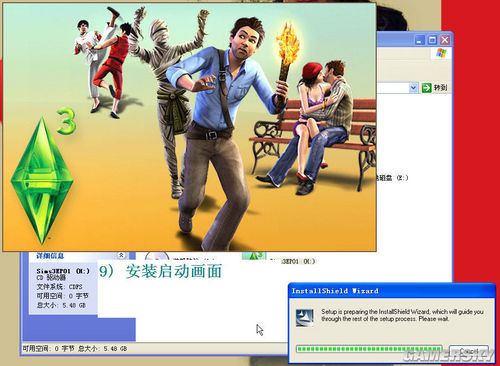Image resolution: width=500 pixels, height=366 pixels.
Task: Click the green Go arrow icon
Action: coord(426,88)
